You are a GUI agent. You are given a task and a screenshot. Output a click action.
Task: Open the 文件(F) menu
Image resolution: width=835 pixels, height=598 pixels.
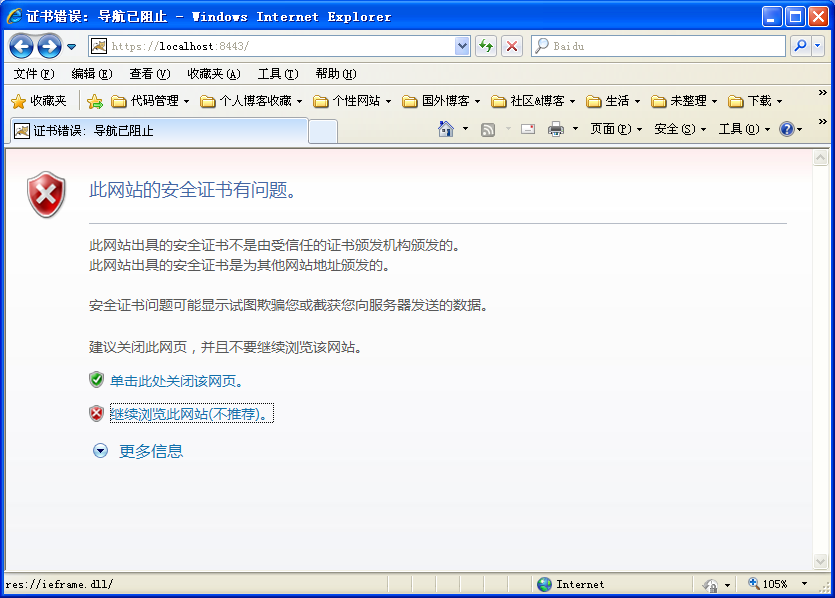click(x=34, y=74)
